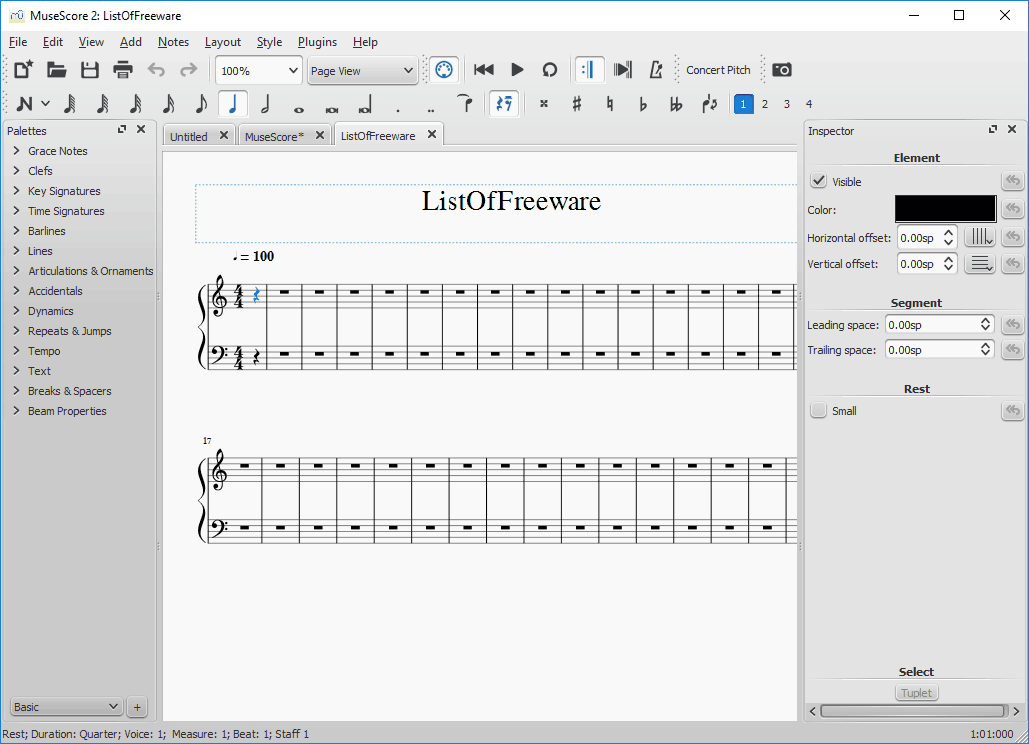Flip note stem direction icon
This screenshot has height=744, width=1029.
click(709, 104)
